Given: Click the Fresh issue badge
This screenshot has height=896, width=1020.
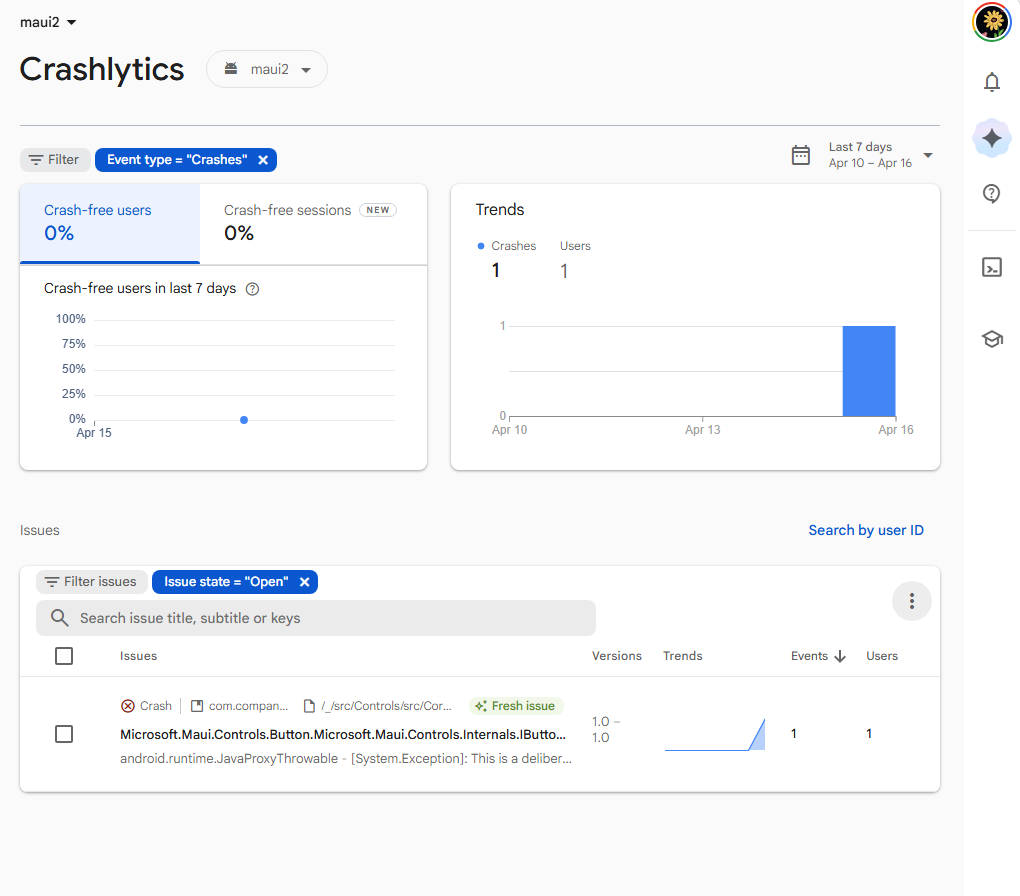Looking at the screenshot, I should [517, 706].
